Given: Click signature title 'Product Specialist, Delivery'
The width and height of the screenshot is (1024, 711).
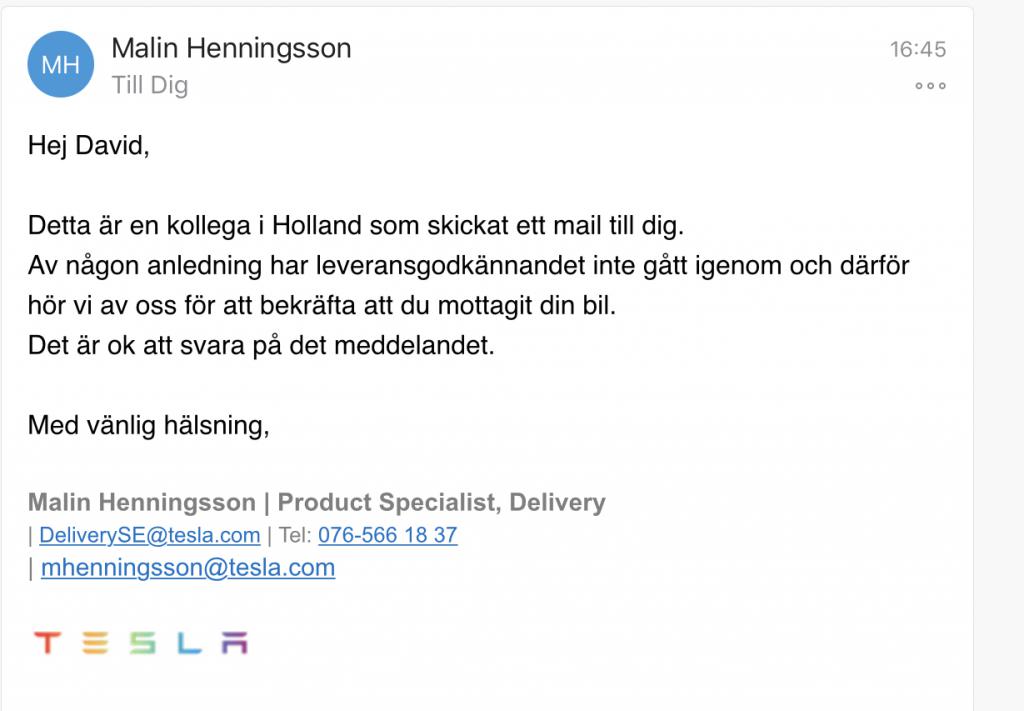Looking at the screenshot, I should 441,502.
